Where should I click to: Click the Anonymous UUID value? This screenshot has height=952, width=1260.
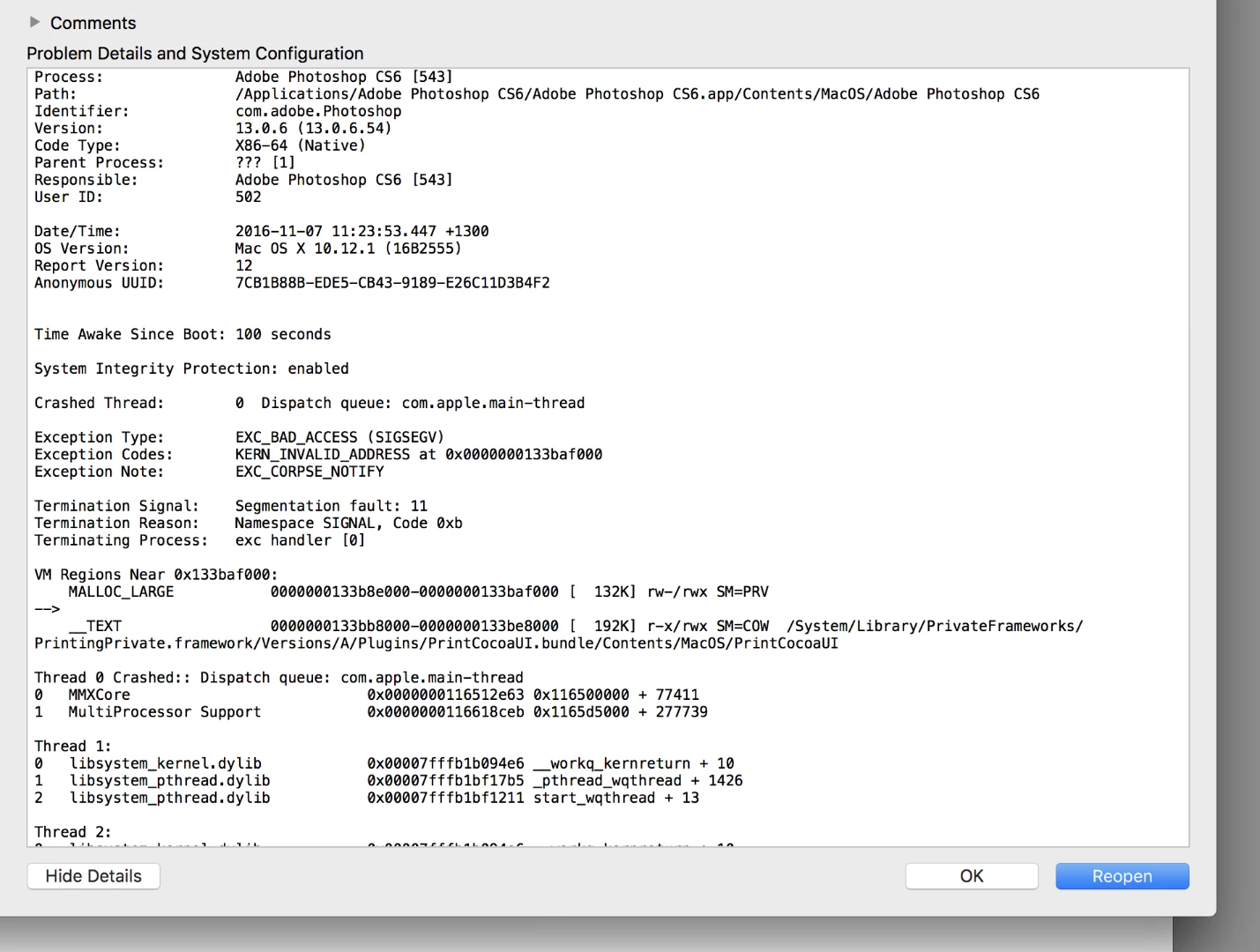click(392, 283)
